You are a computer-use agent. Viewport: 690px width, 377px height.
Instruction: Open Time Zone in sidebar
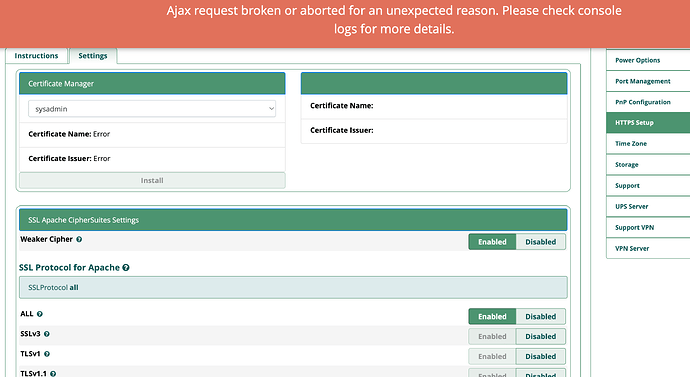(648, 143)
